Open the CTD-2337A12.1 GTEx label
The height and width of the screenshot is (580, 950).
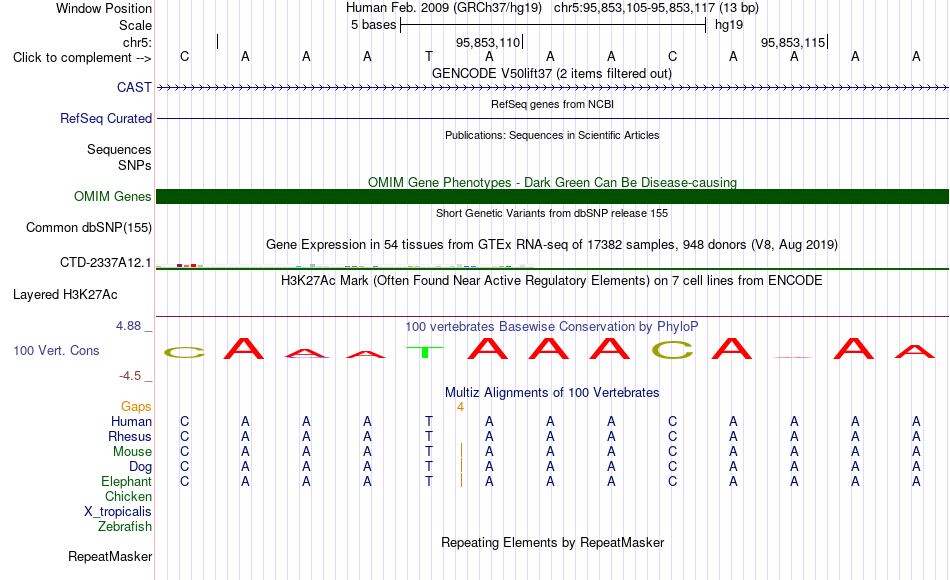click(x=105, y=262)
